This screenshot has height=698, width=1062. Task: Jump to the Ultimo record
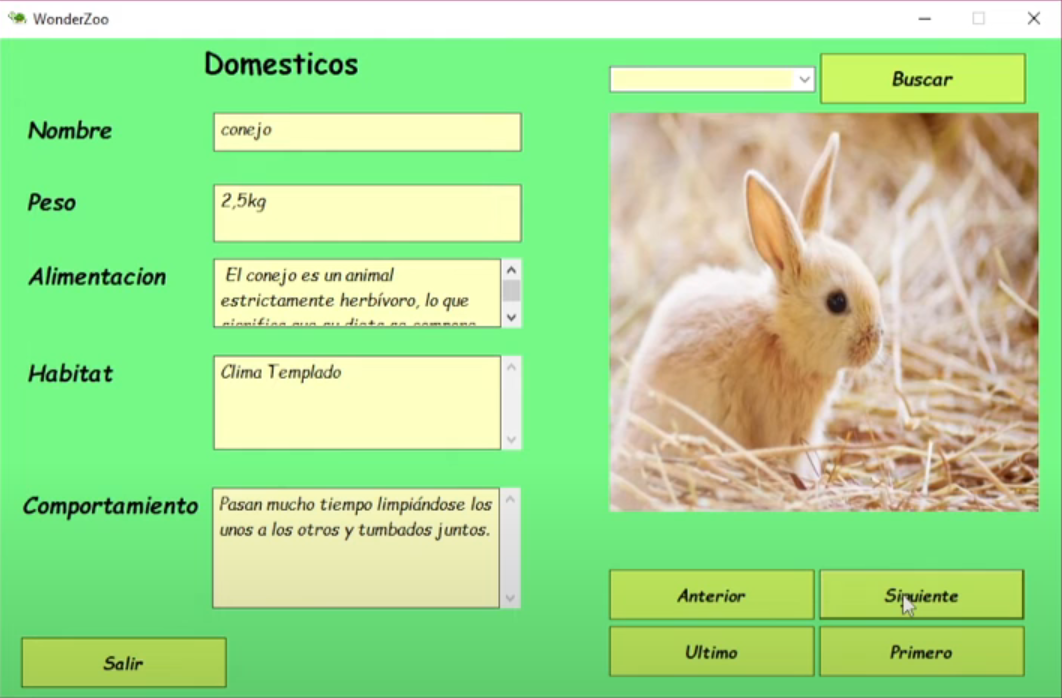711,651
